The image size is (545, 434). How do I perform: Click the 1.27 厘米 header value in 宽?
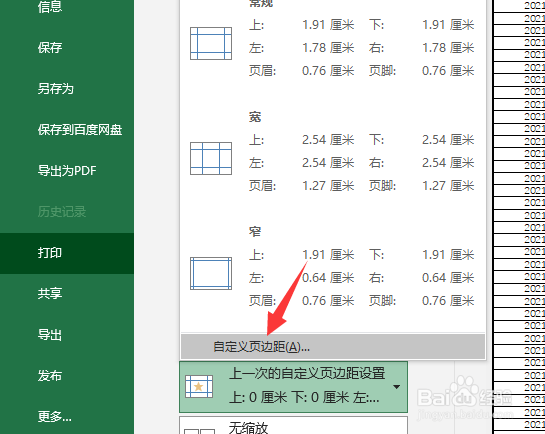pyautogui.click(x=328, y=186)
